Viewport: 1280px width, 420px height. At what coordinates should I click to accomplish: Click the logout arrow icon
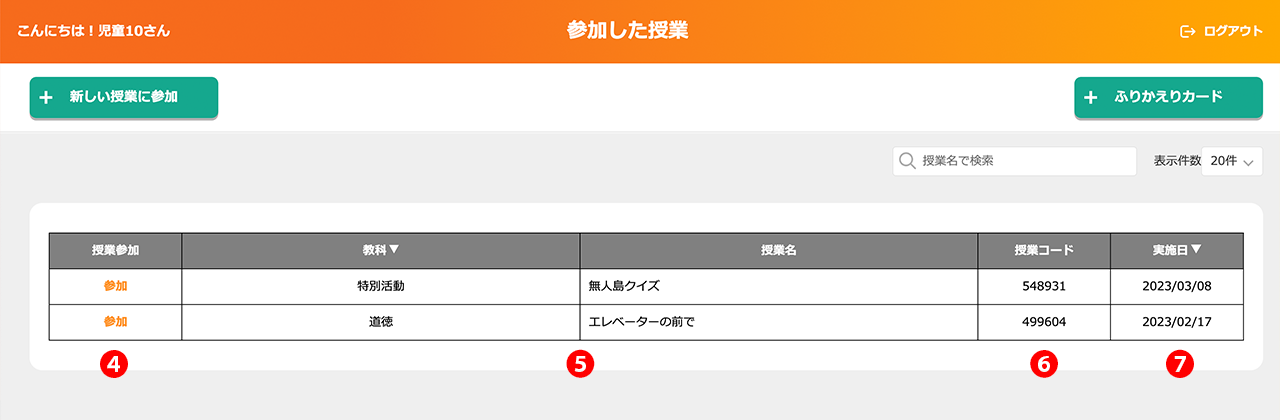click(1188, 31)
